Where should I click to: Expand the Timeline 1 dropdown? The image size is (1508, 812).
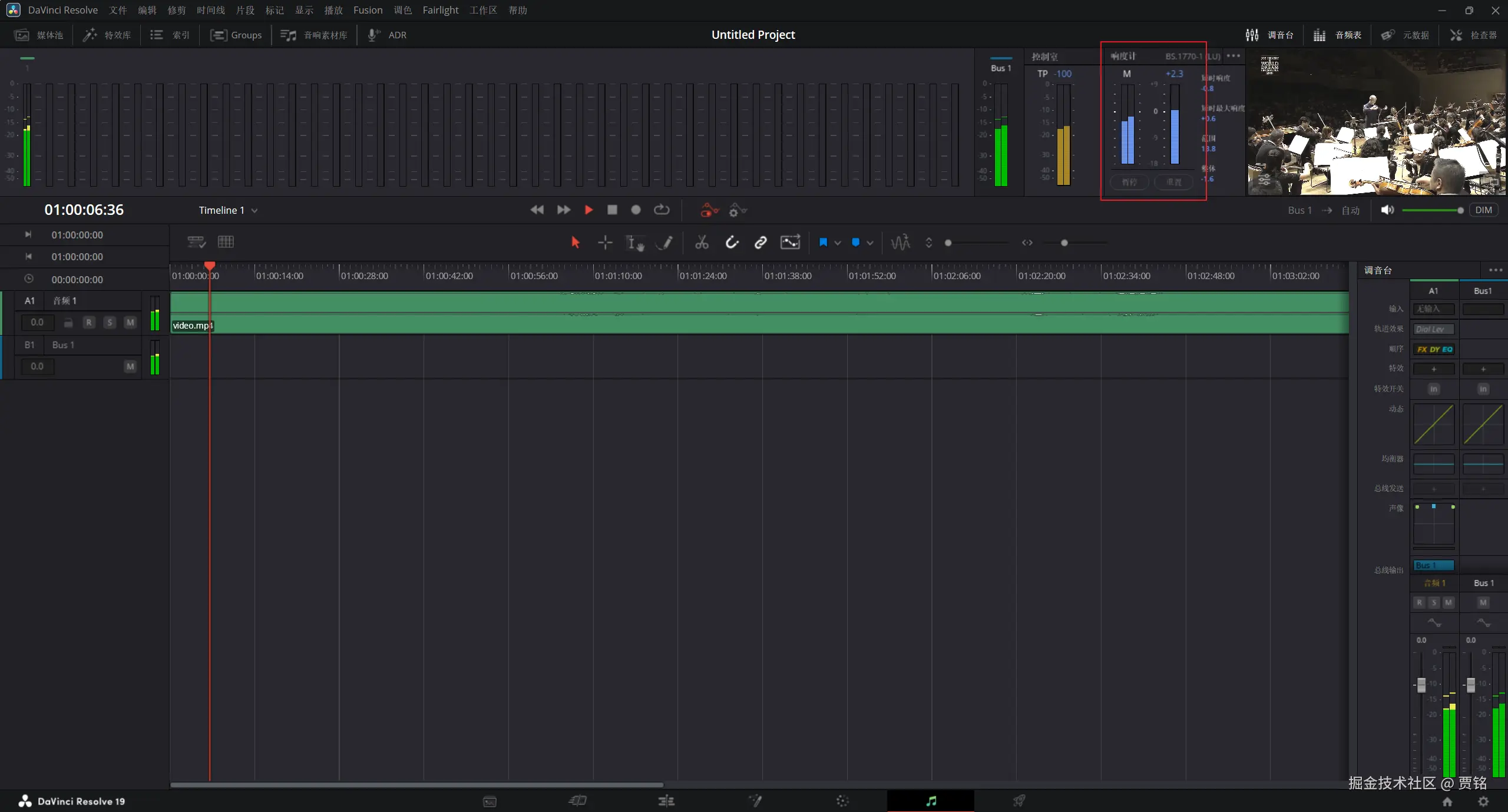(254, 211)
